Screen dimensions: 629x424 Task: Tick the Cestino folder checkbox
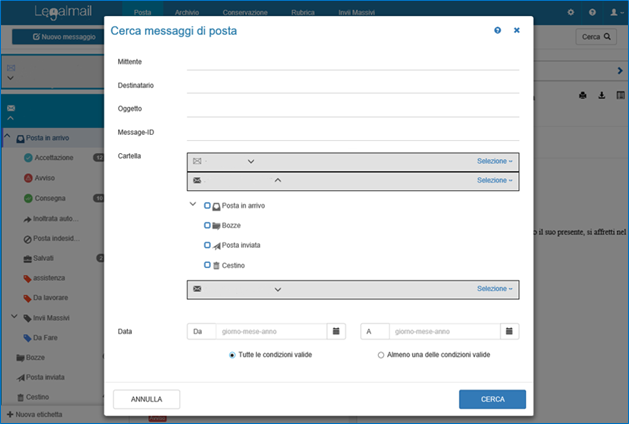coord(207,265)
